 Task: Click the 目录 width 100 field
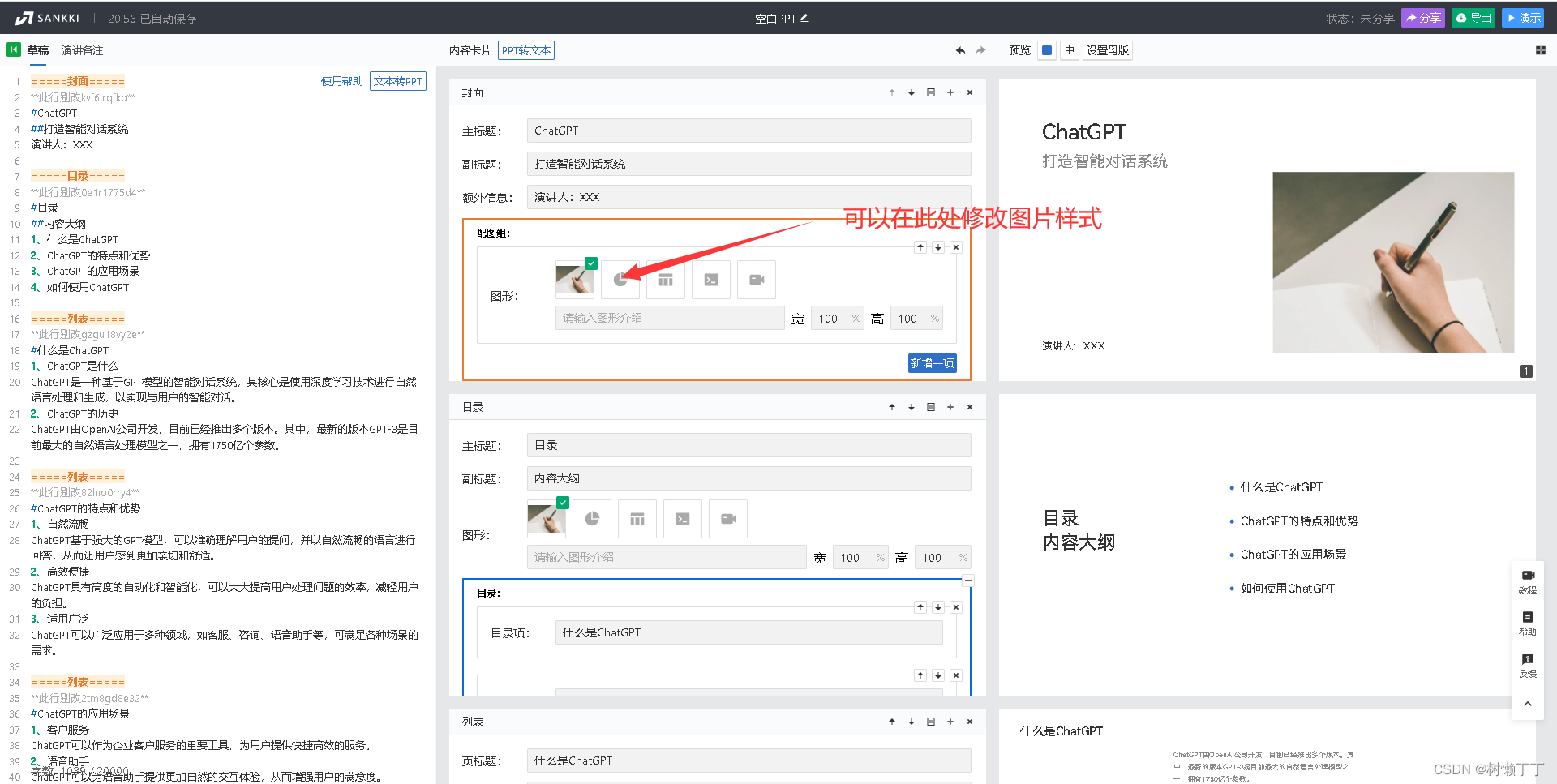(x=860, y=558)
